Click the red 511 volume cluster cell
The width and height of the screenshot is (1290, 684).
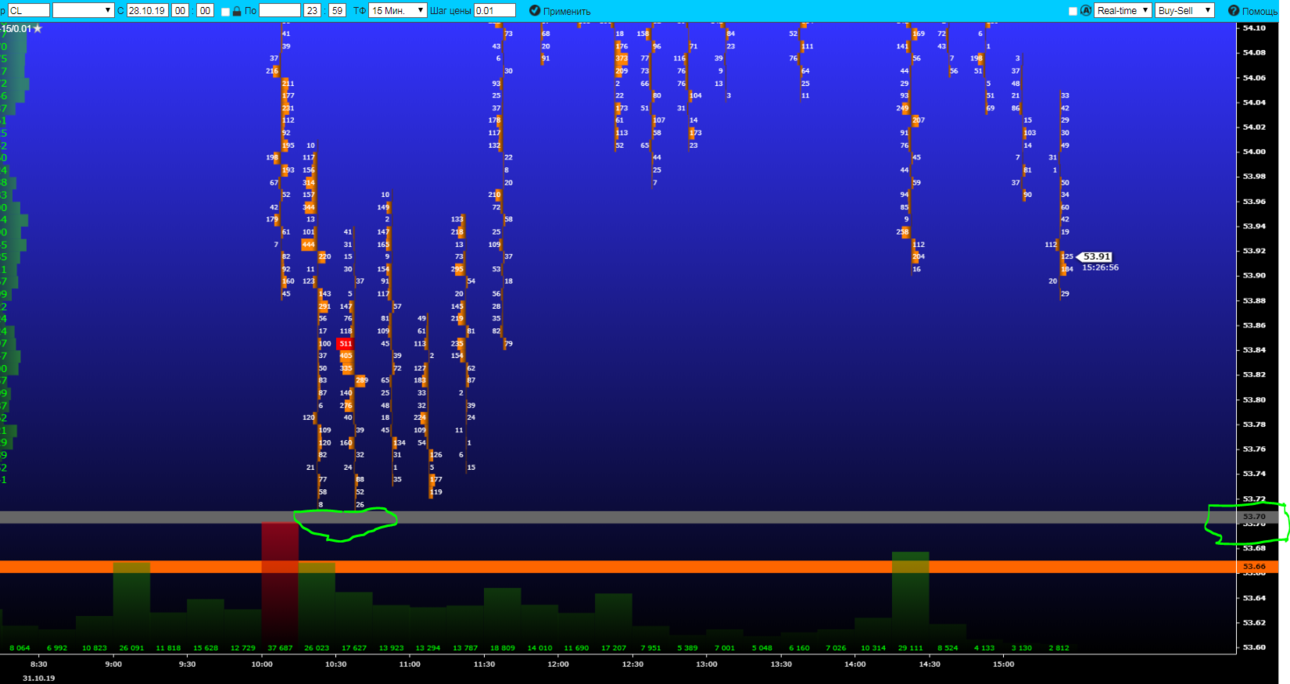(346, 343)
